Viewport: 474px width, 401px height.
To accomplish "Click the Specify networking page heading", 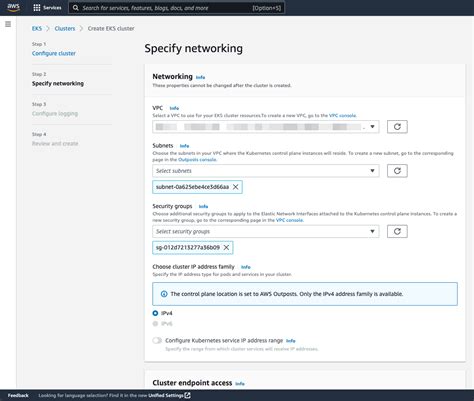I will pos(194,48).
